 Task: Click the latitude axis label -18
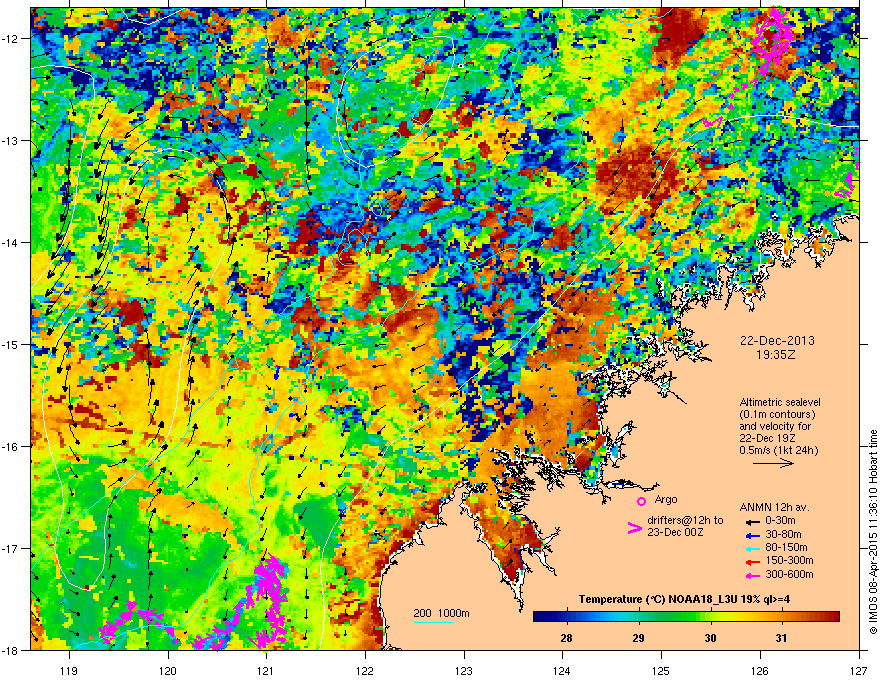tap(11, 650)
